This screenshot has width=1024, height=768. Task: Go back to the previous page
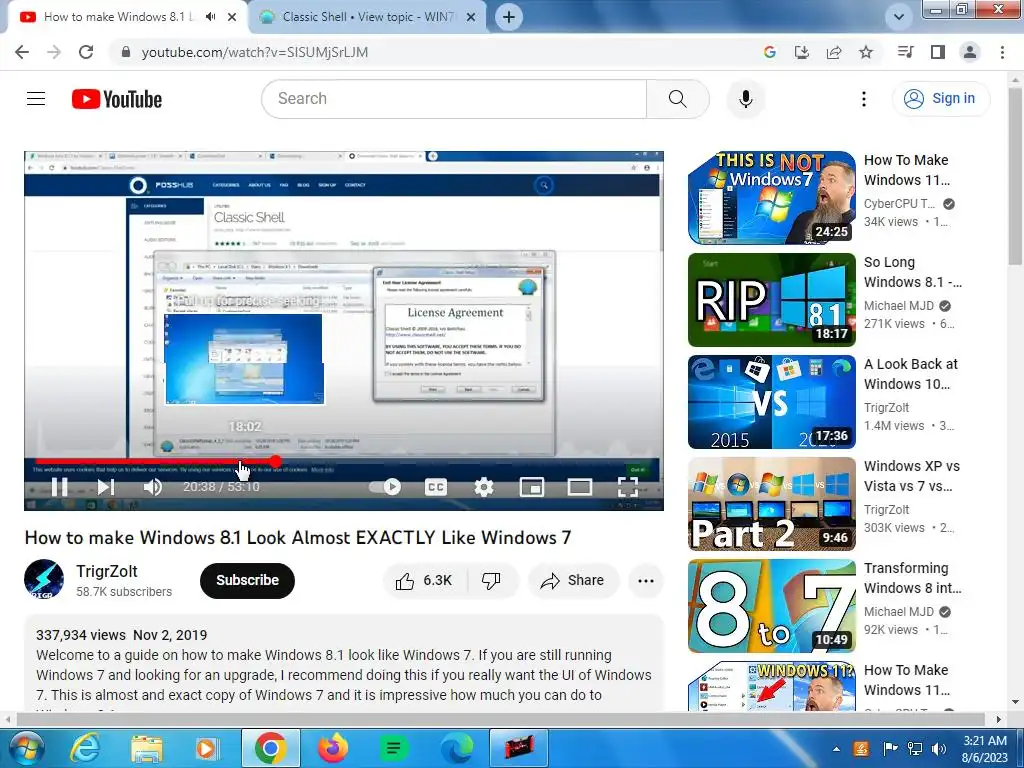tap(22, 52)
